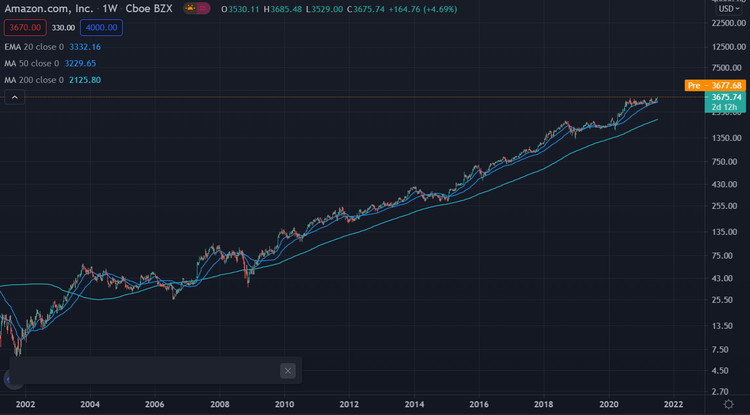Click the low value 3529.00
Screen dimensions: 750x415
coord(326,9)
